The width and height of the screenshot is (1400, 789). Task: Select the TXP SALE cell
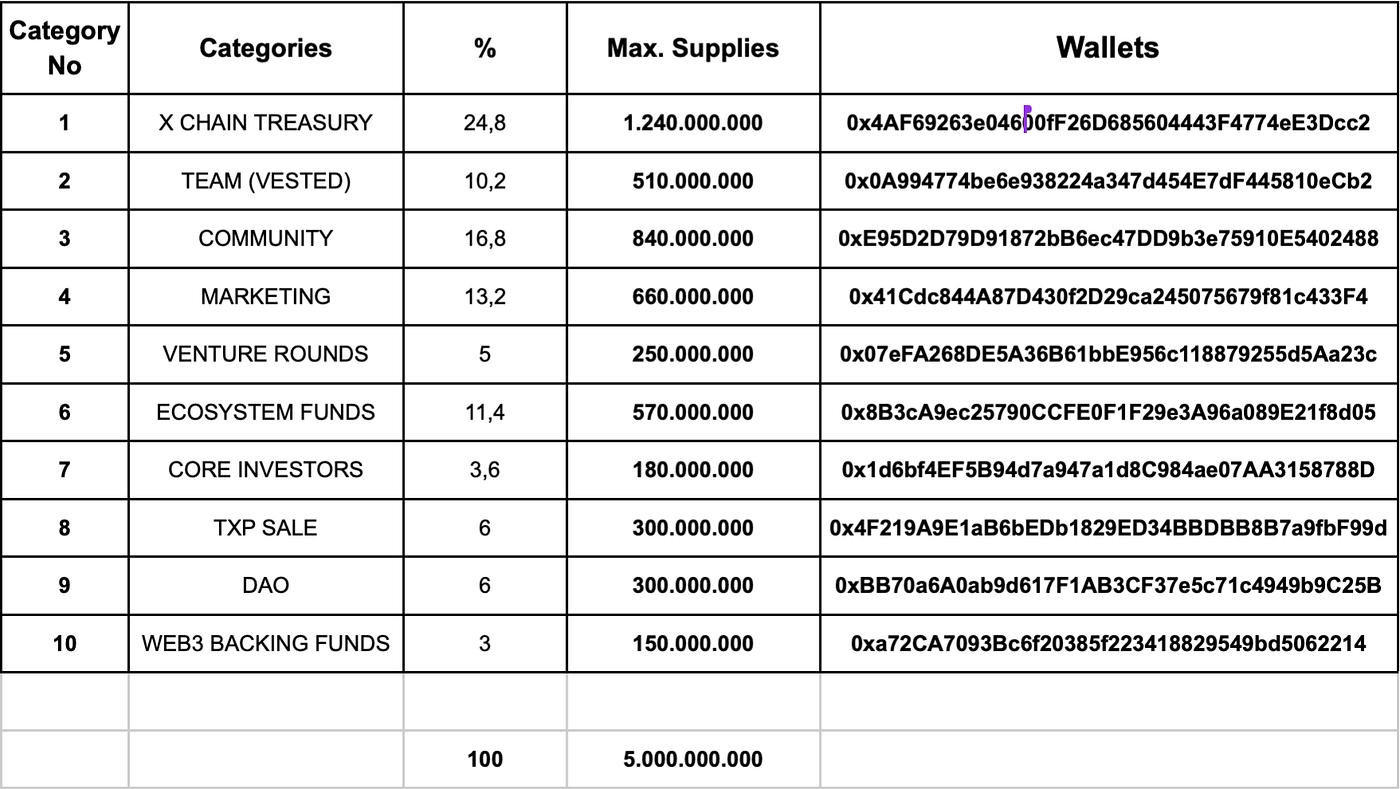tap(265, 527)
